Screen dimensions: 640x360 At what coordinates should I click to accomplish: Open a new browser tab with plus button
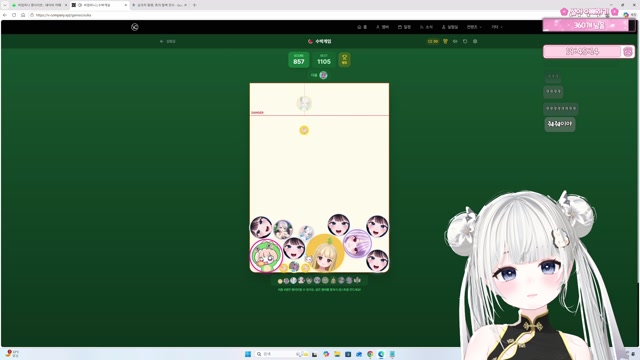click(194, 5)
